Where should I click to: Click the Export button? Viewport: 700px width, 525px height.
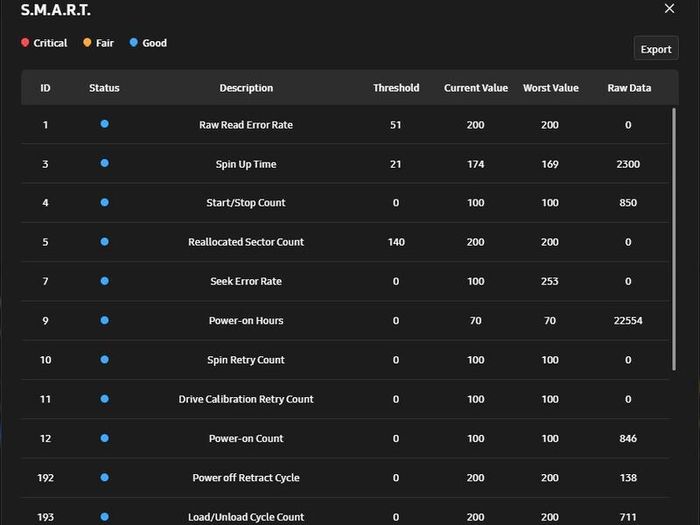click(x=656, y=48)
